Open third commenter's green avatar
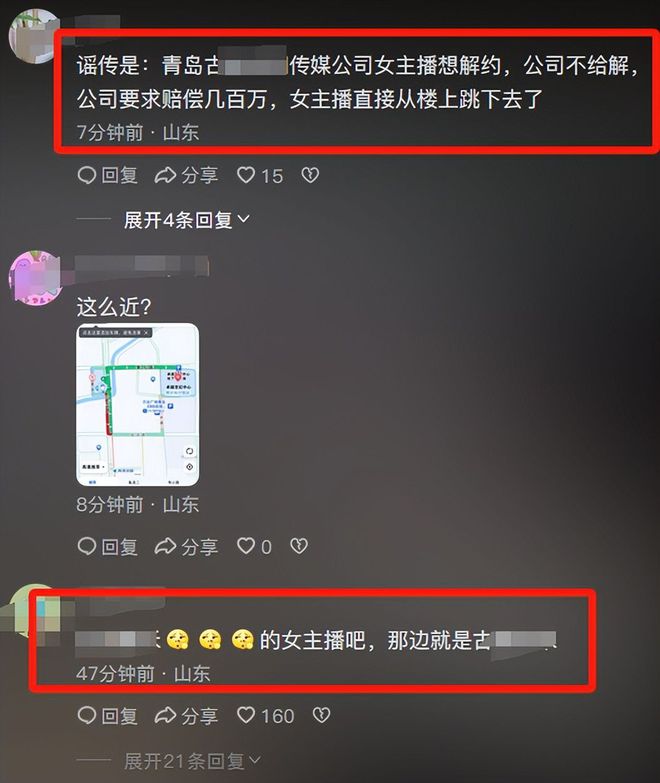 (x=32, y=612)
